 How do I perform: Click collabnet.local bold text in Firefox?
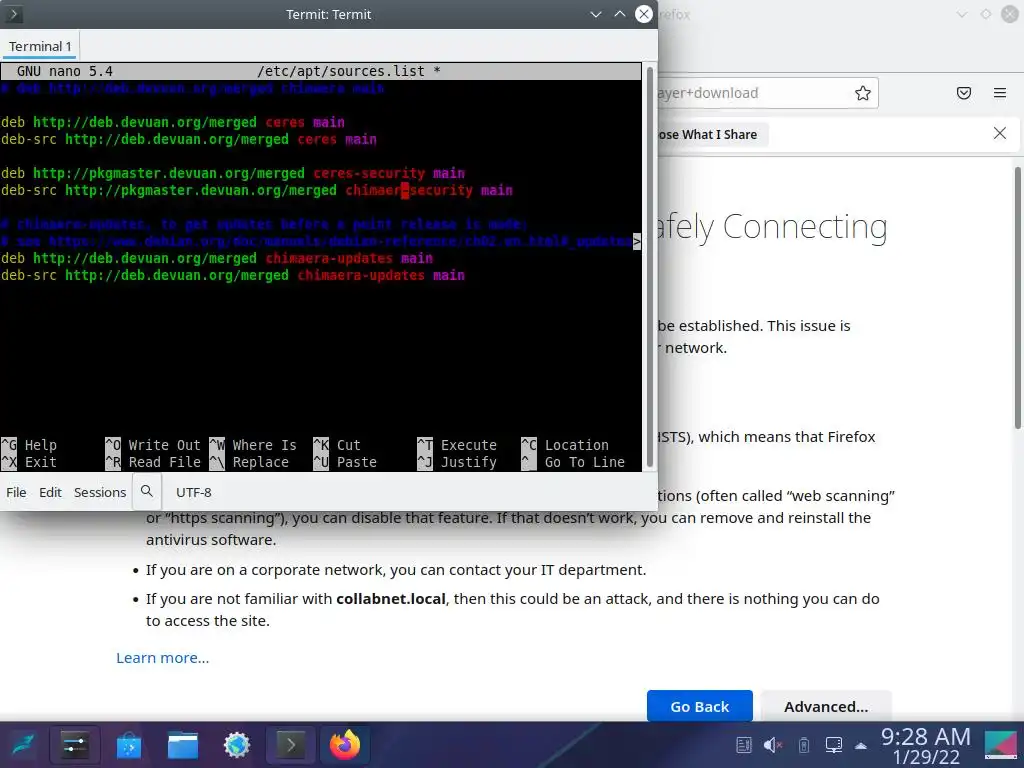[391, 599]
